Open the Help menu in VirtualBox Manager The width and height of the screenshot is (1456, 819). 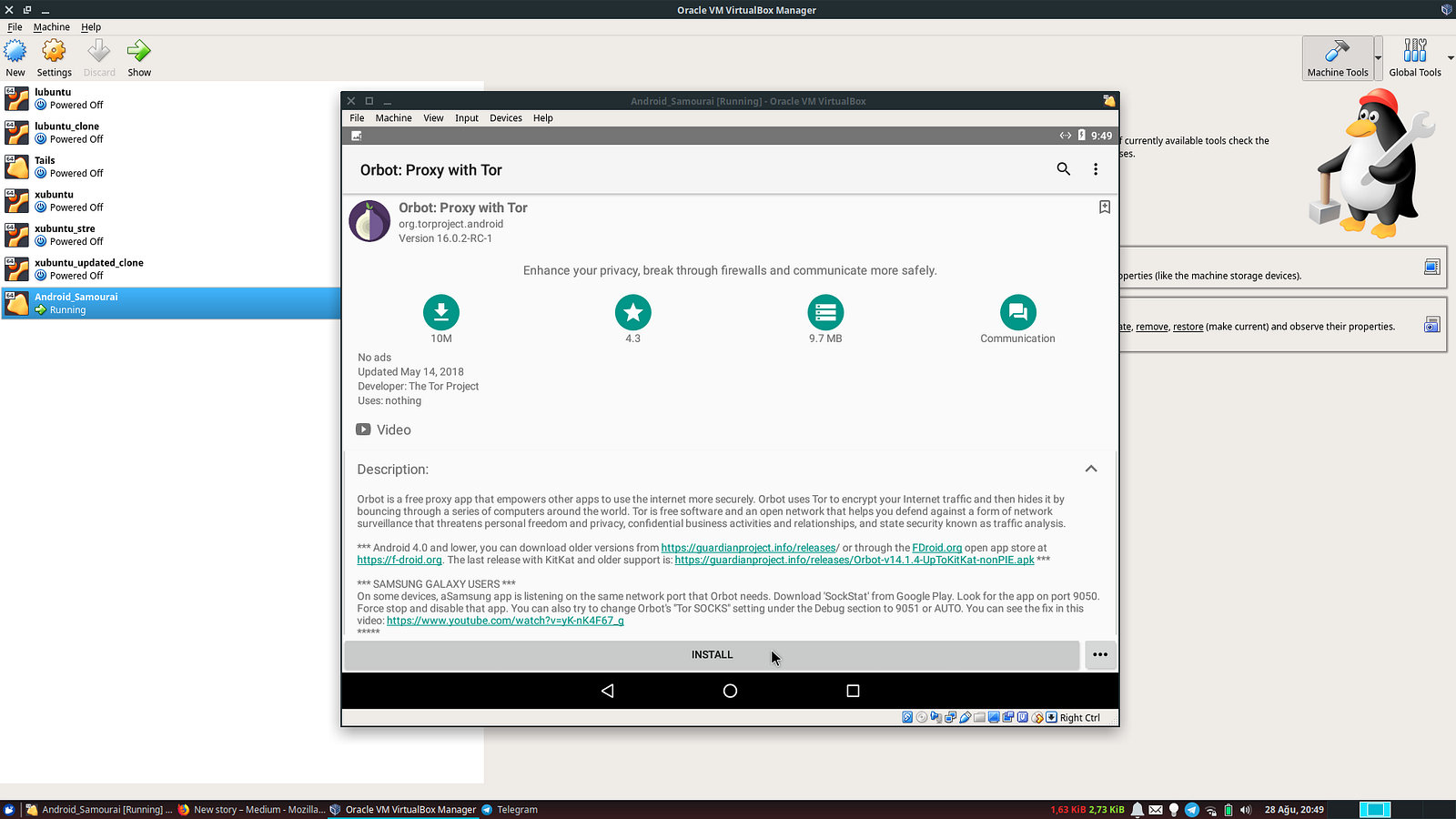tap(91, 27)
